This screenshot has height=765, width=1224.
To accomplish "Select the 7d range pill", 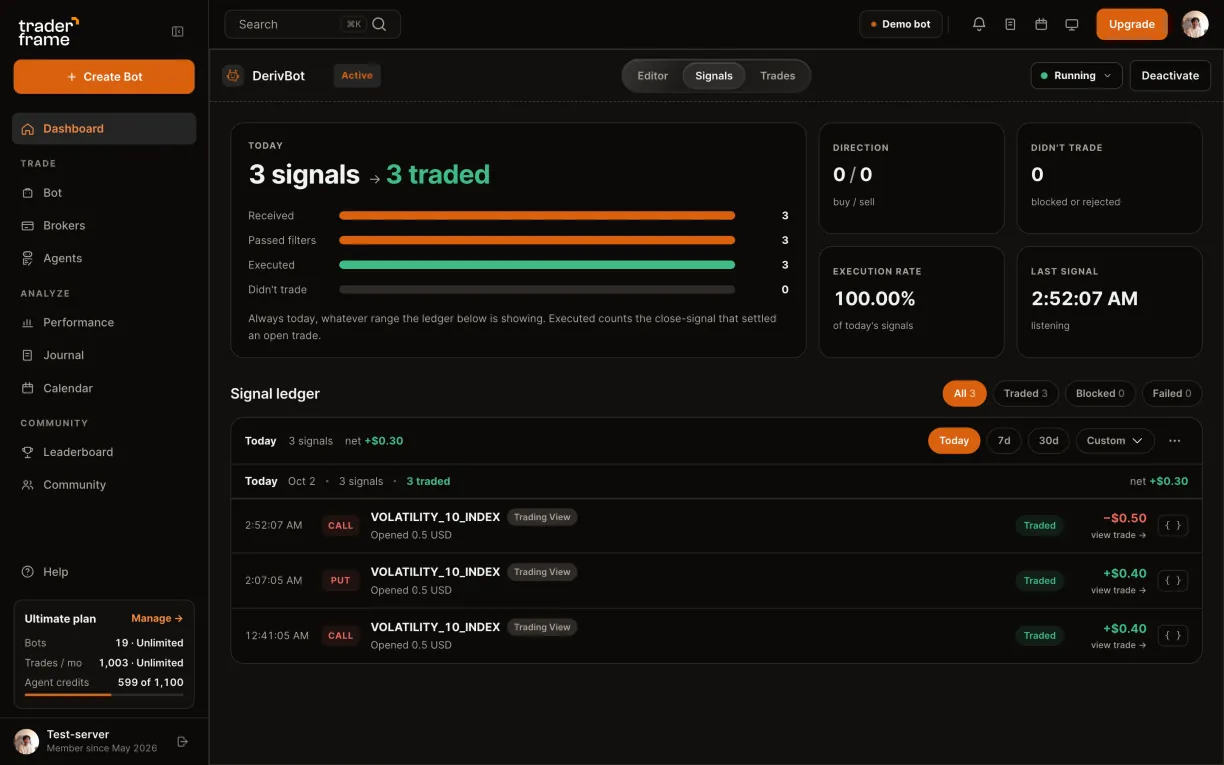I will tap(1004, 441).
